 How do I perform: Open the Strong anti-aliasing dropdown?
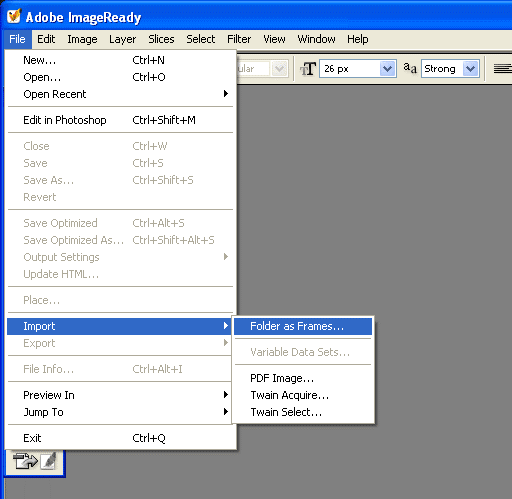(x=470, y=69)
